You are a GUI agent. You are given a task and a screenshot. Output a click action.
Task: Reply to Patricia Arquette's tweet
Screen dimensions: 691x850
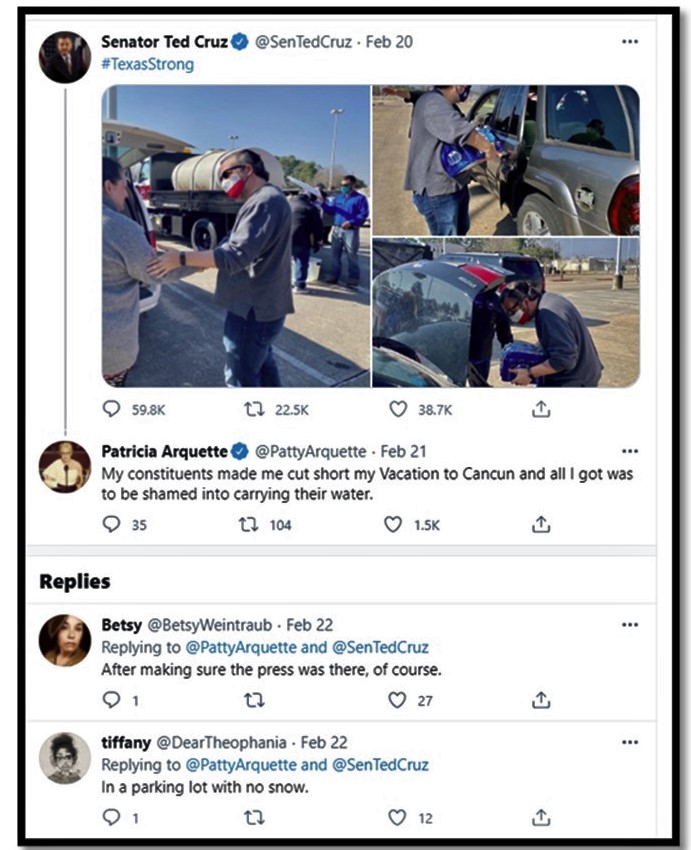coord(111,524)
